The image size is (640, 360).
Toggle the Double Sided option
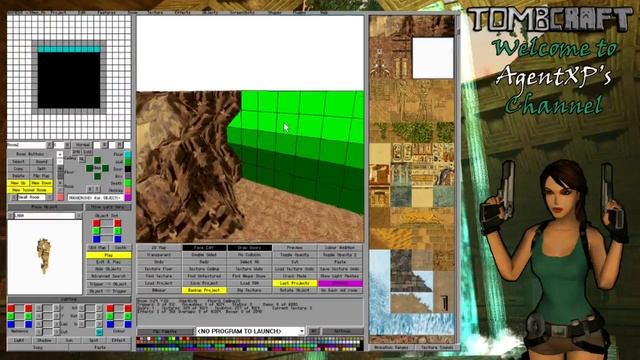click(x=204, y=255)
